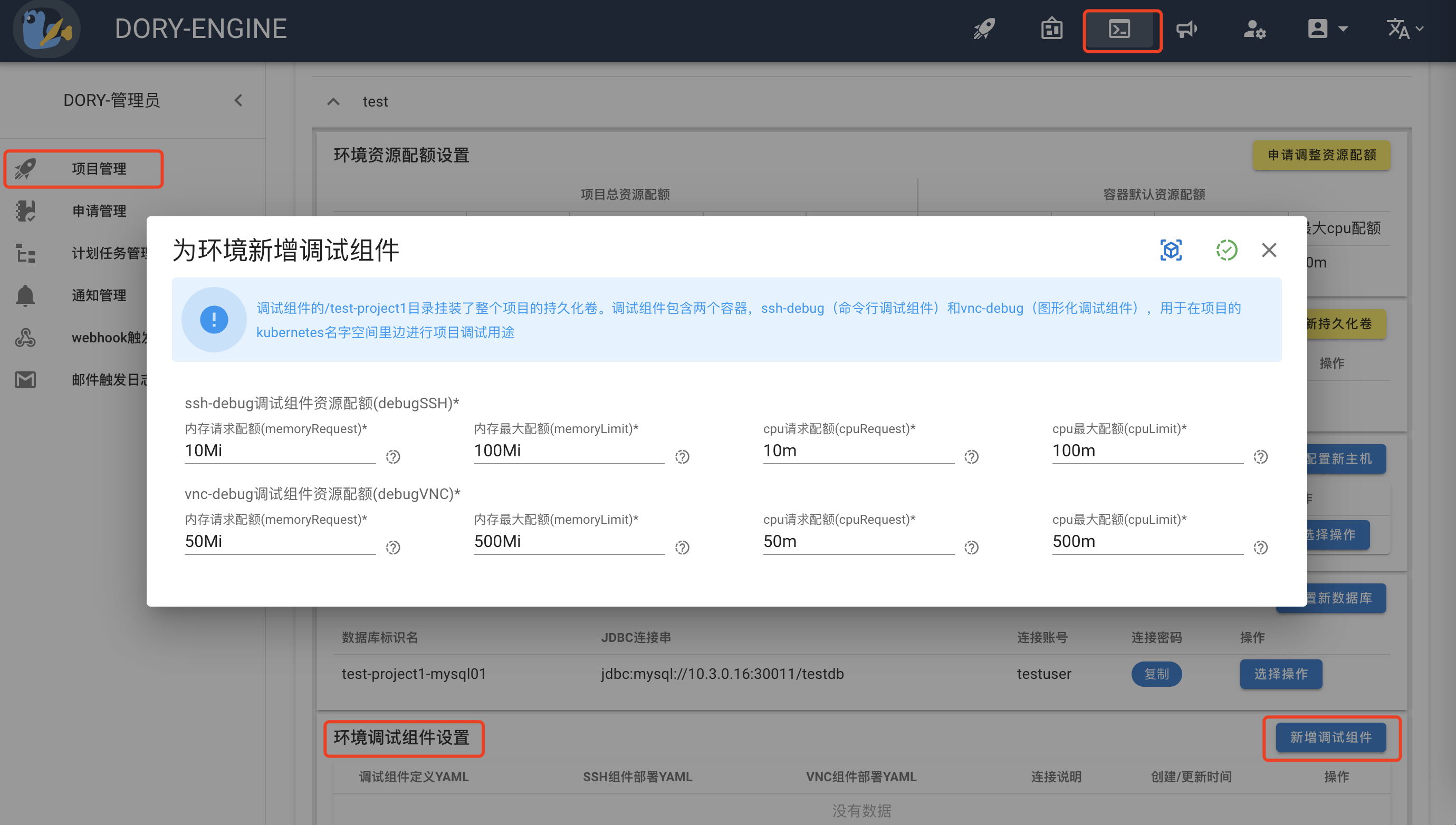
Task: Click the rocket launch icon in top bar
Action: (984, 29)
